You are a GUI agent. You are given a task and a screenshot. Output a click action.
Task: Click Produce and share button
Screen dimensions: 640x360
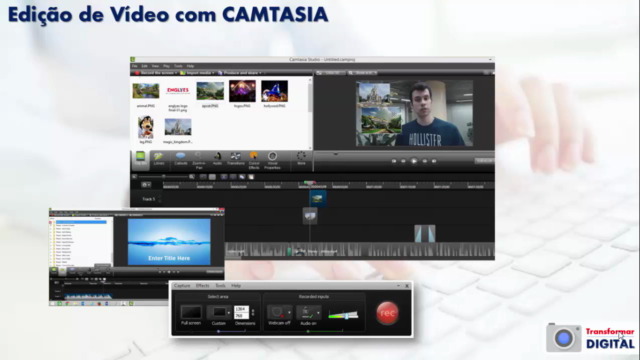point(239,73)
